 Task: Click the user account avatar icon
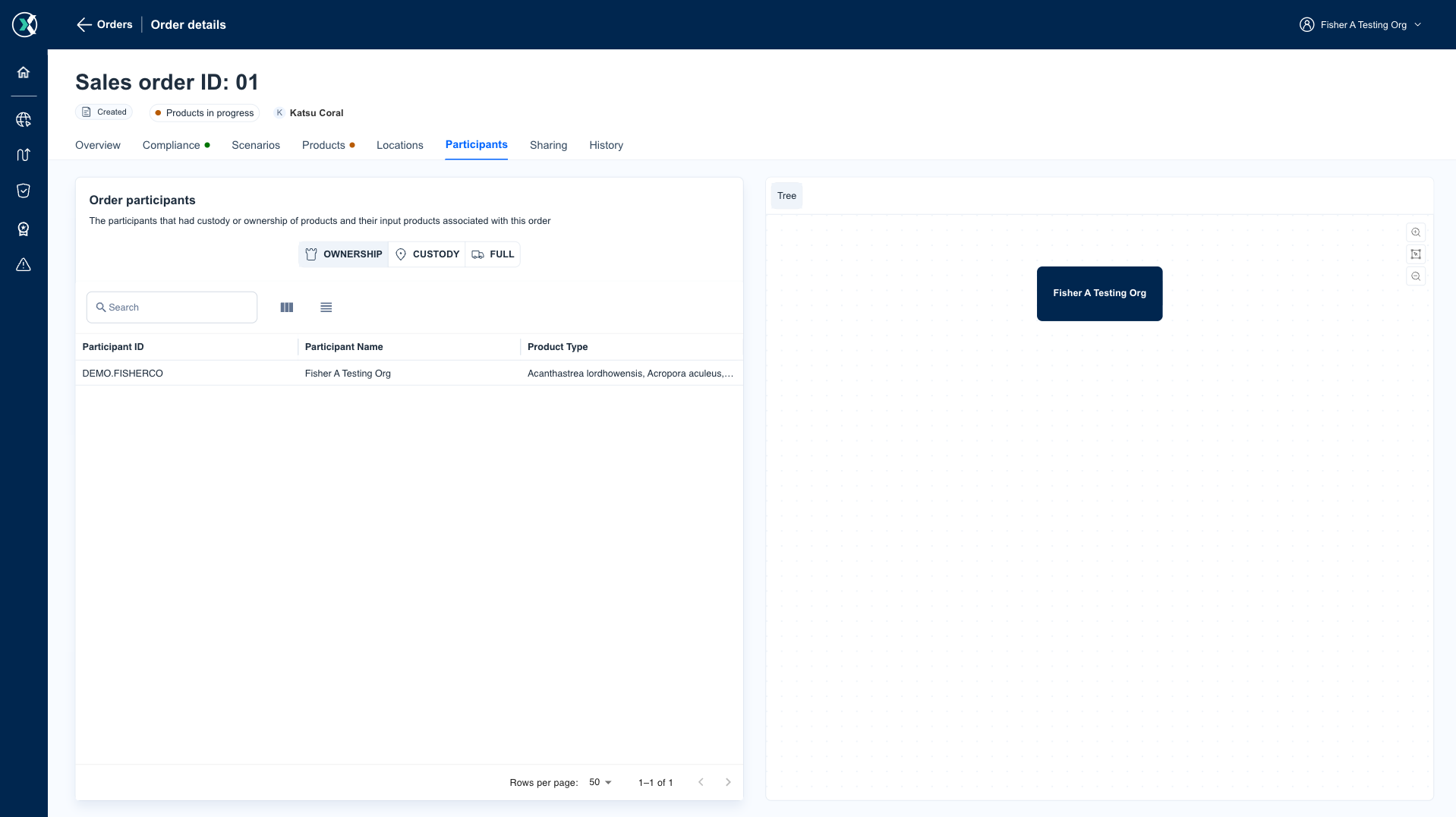[x=1306, y=25]
